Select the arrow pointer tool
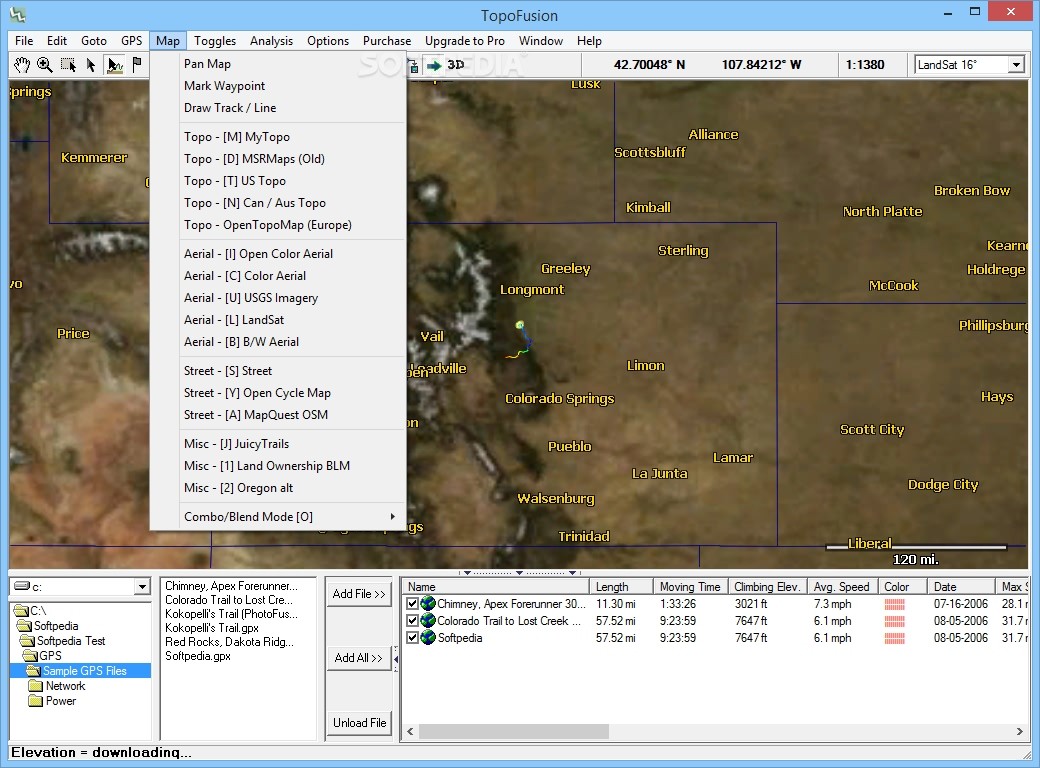This screenshot has width=1040, height=768. click(x=91, y=64)
